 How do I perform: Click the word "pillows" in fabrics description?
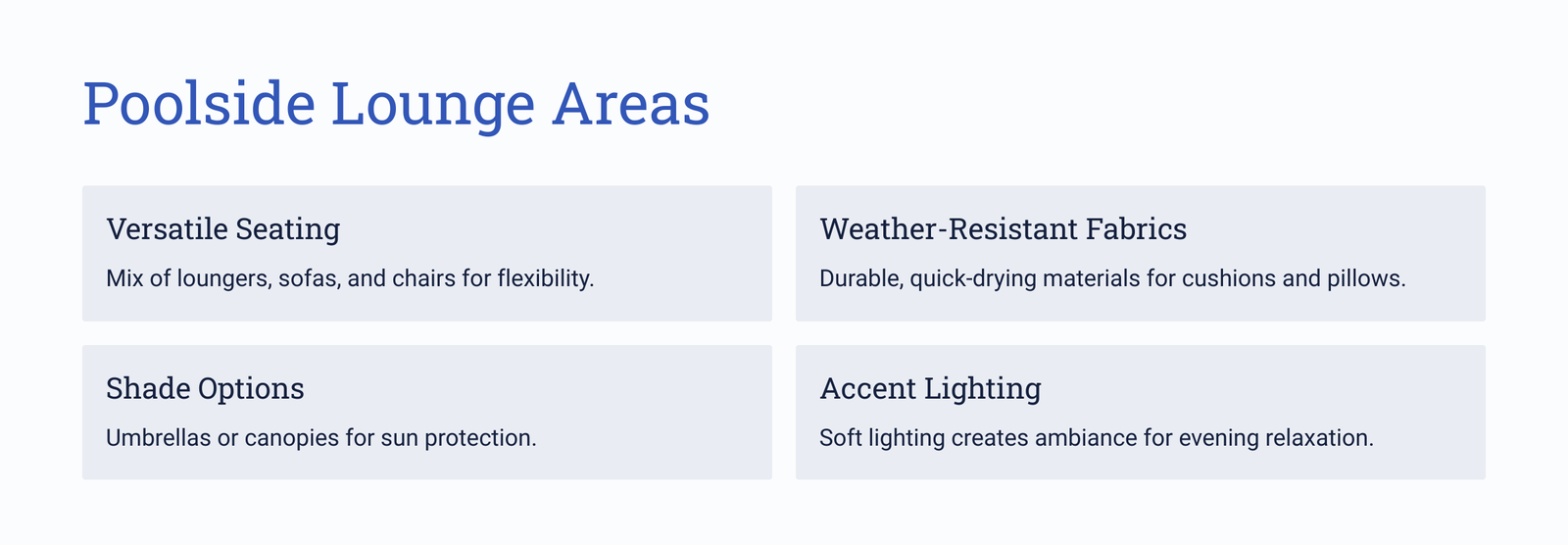tap(1366, 278)
